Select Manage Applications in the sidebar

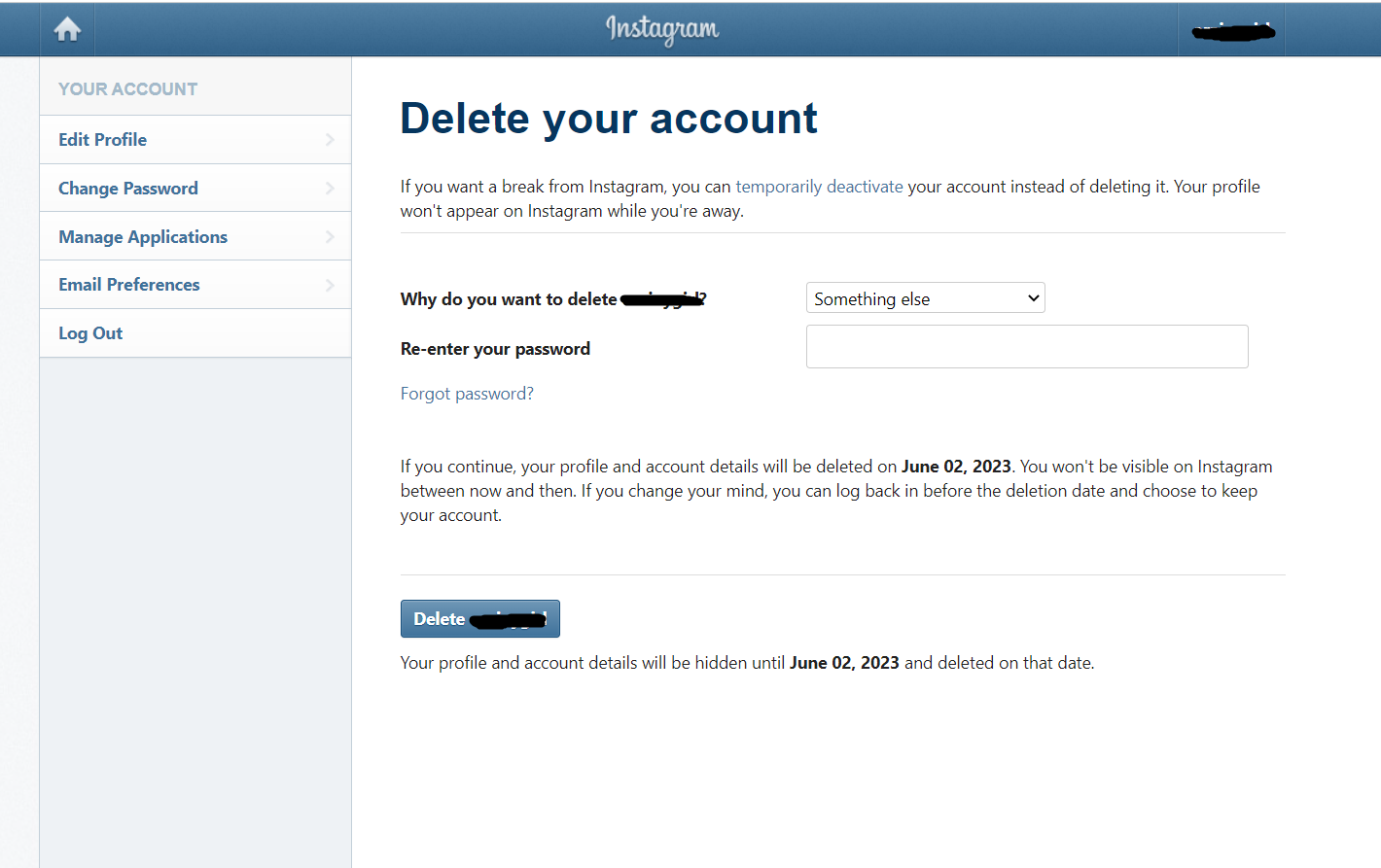click(143, 237)
